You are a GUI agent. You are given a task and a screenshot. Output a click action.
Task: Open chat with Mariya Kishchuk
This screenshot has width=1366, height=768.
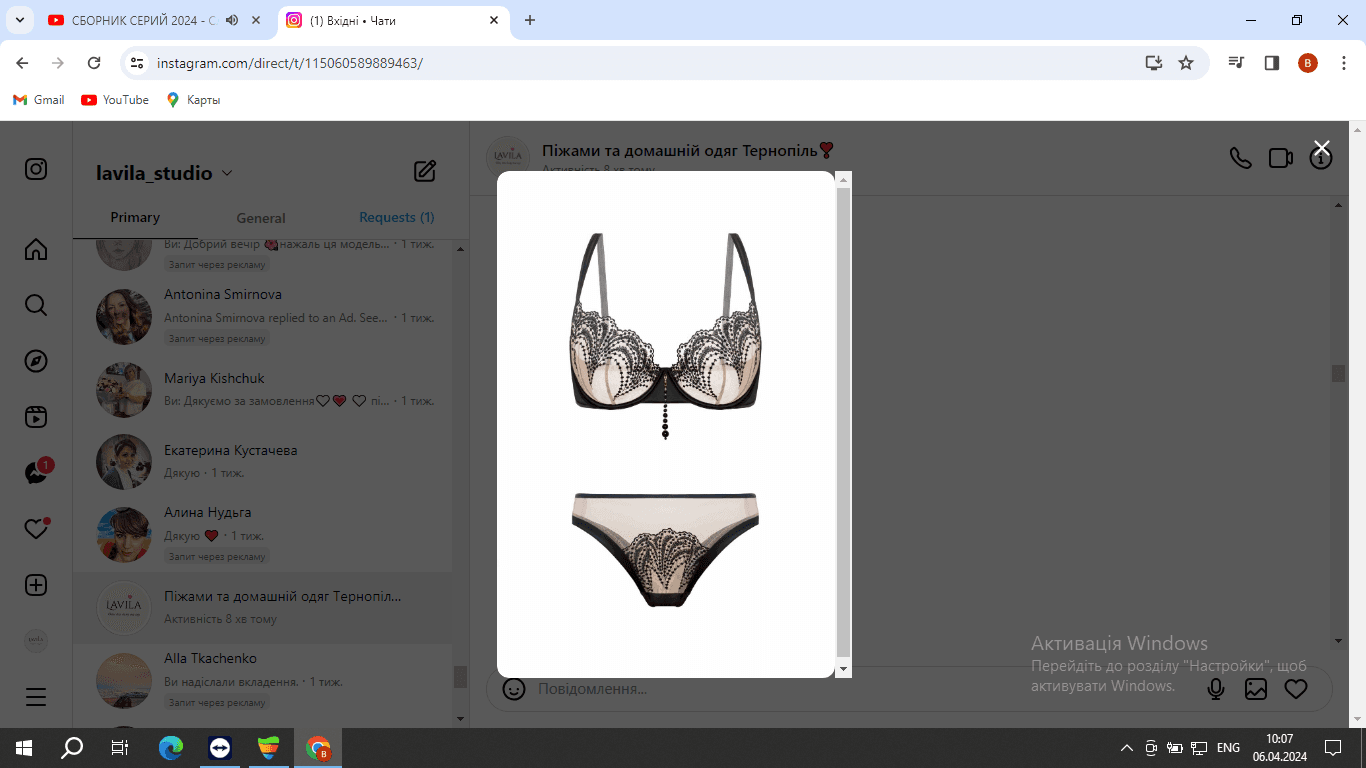[x=262, y=390]
